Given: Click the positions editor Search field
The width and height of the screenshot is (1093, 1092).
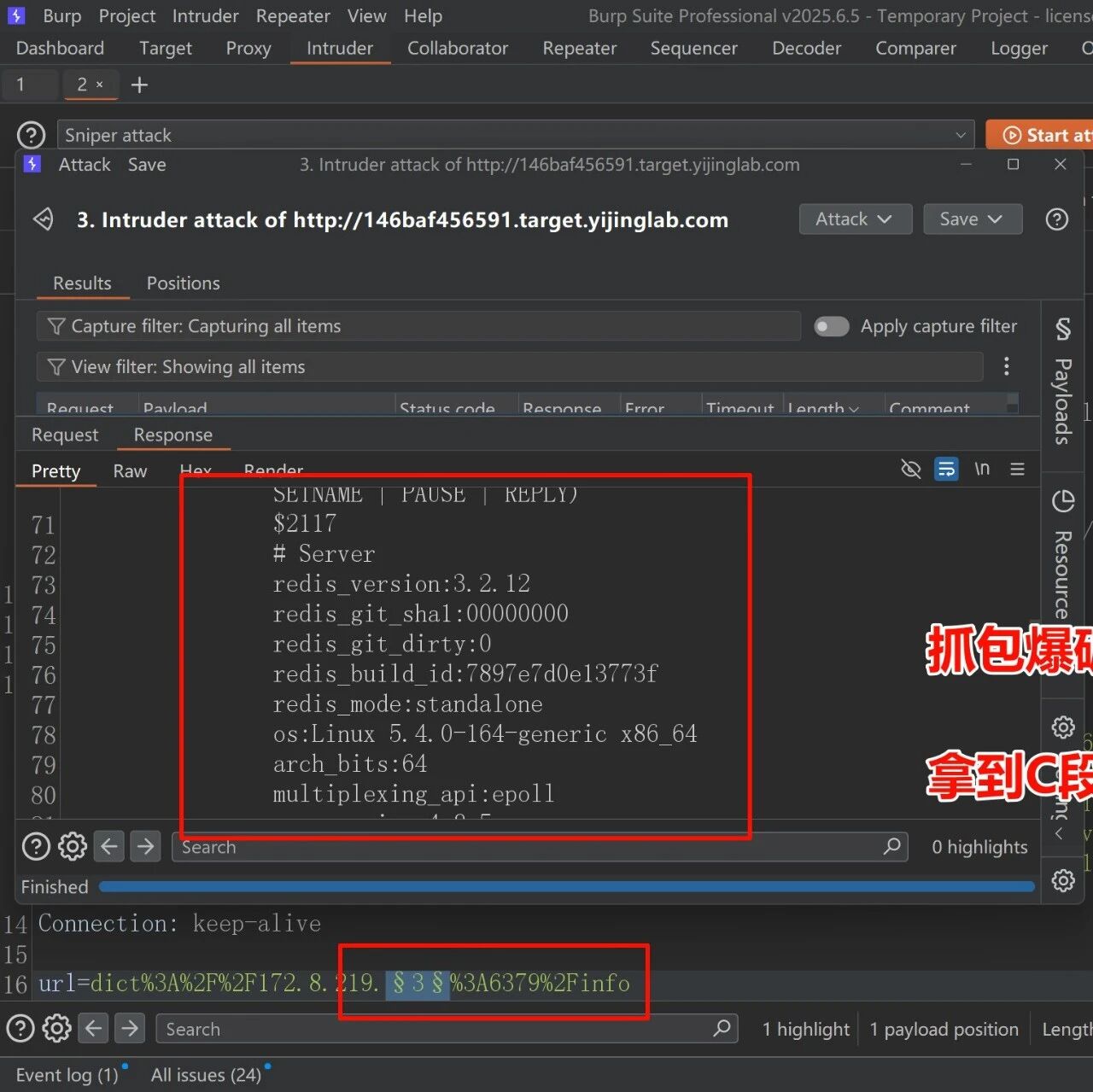Looking at the screenshot, I should (447, 1029).
